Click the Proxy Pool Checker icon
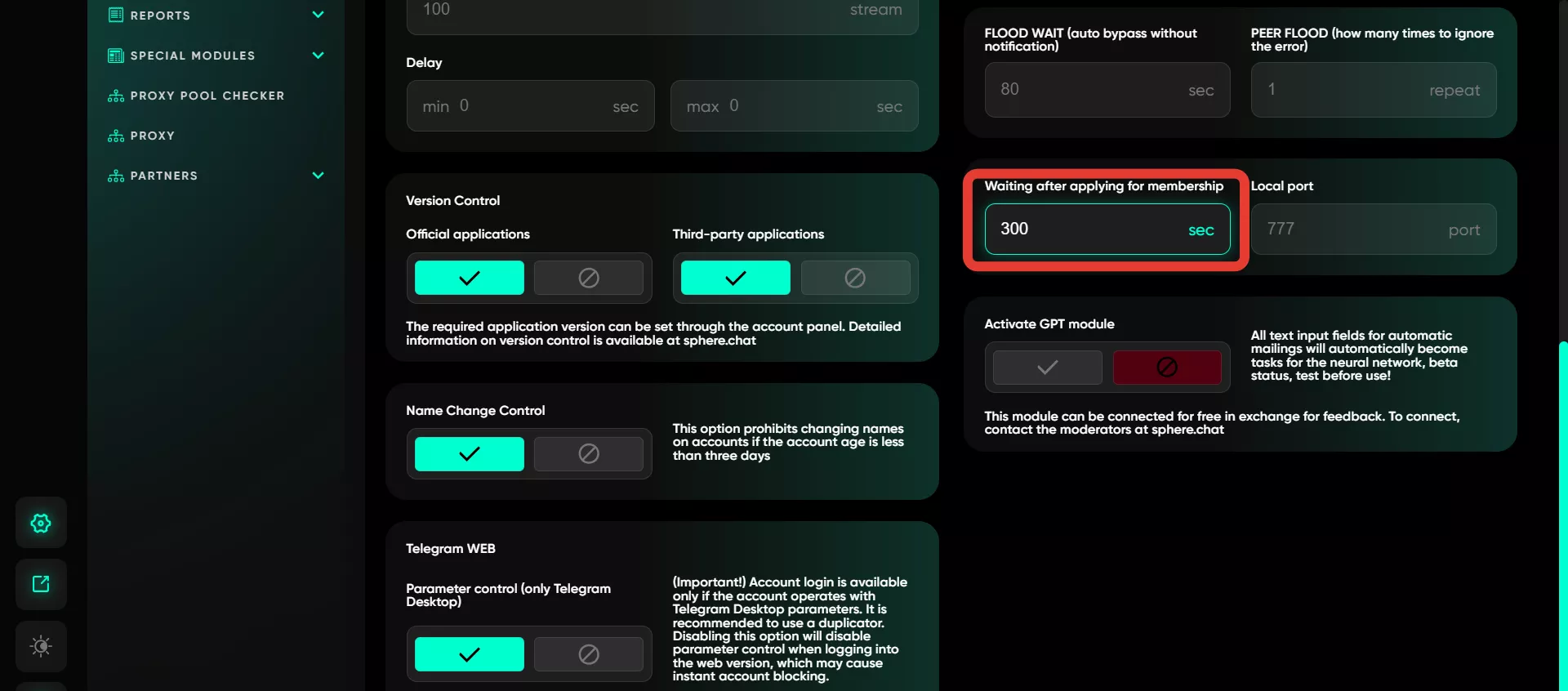 pyautogui.click(x=116, y=96)
